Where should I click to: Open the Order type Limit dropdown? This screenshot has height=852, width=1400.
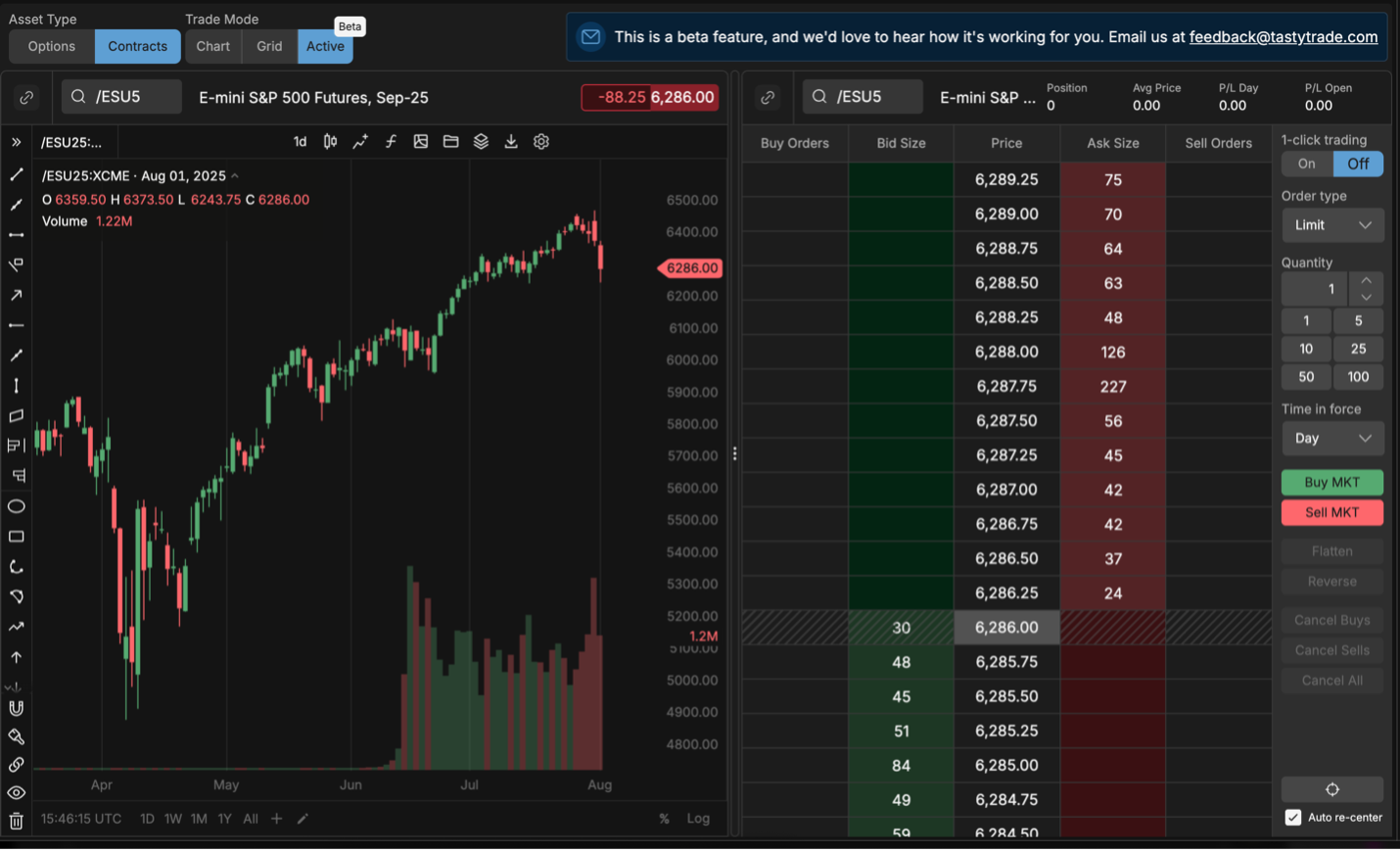(x=1332, y=224)
